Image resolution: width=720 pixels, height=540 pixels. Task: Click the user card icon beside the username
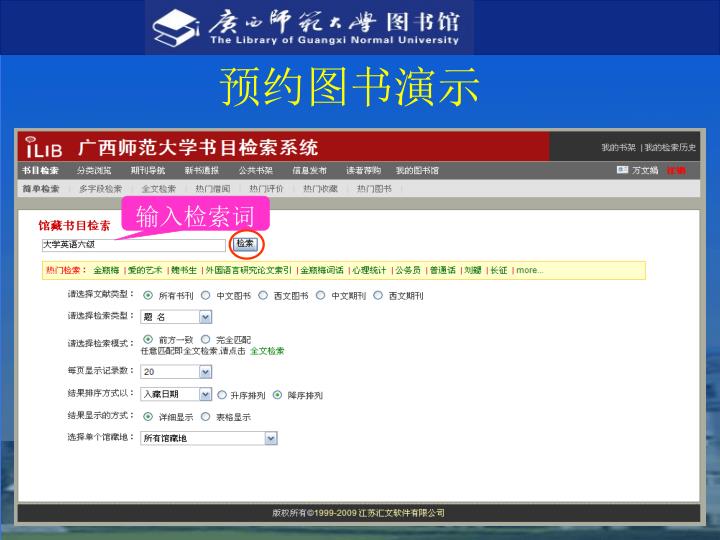point(622,170)
